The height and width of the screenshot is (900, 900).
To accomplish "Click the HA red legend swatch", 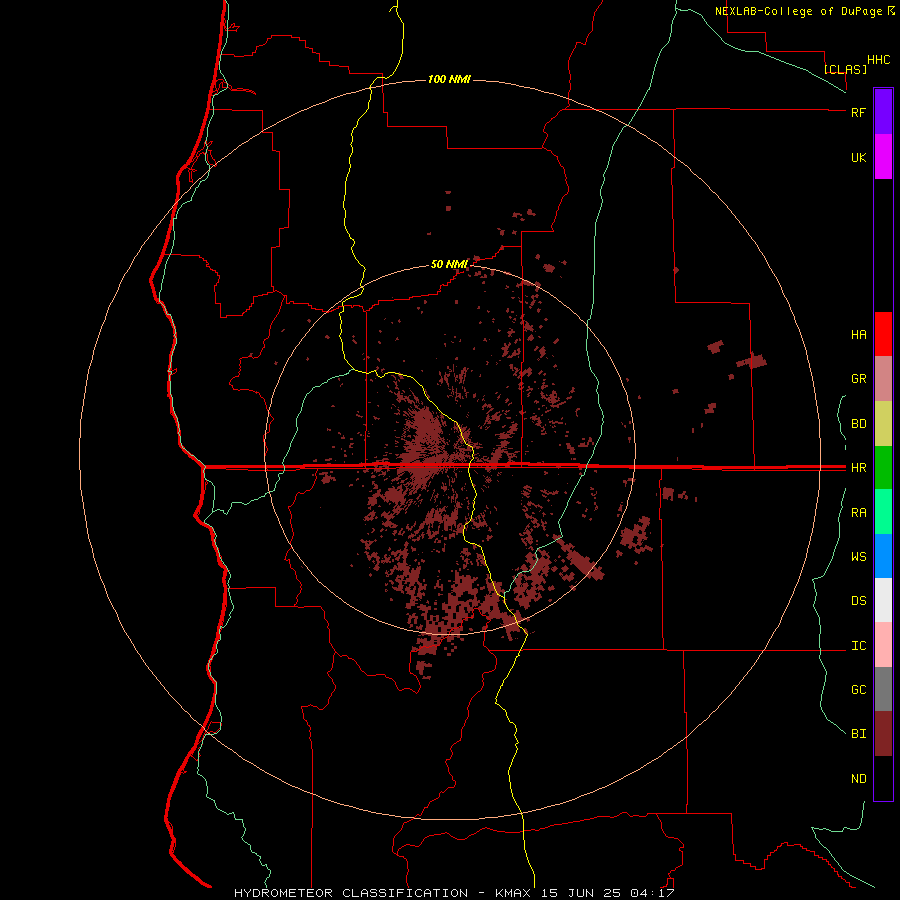I will pyautogui.click(x=883, y=334).
